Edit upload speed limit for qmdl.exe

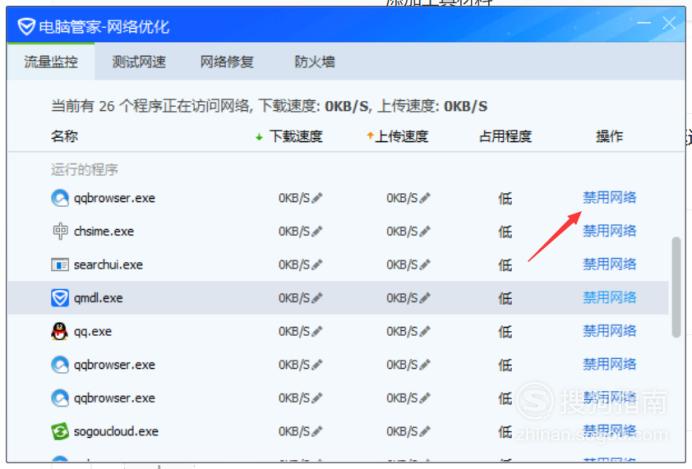point(425,298)
